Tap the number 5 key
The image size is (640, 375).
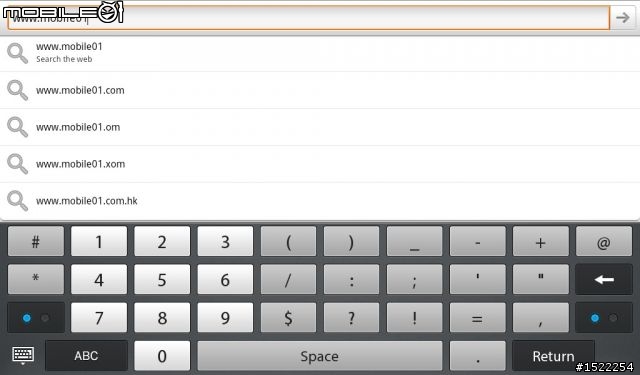pos(162,280)
